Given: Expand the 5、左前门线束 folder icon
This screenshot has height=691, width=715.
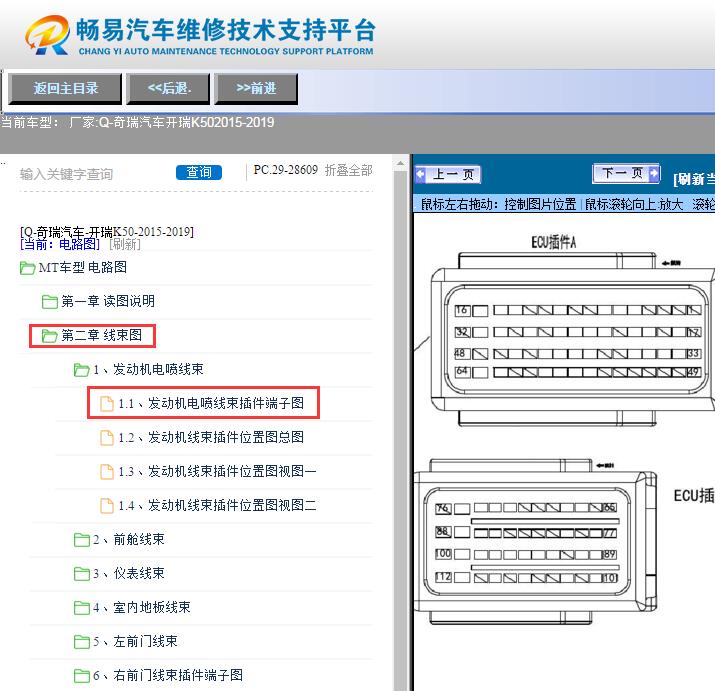Looking at the screenshot, I should pyautogui.click(x=81, y=642).
